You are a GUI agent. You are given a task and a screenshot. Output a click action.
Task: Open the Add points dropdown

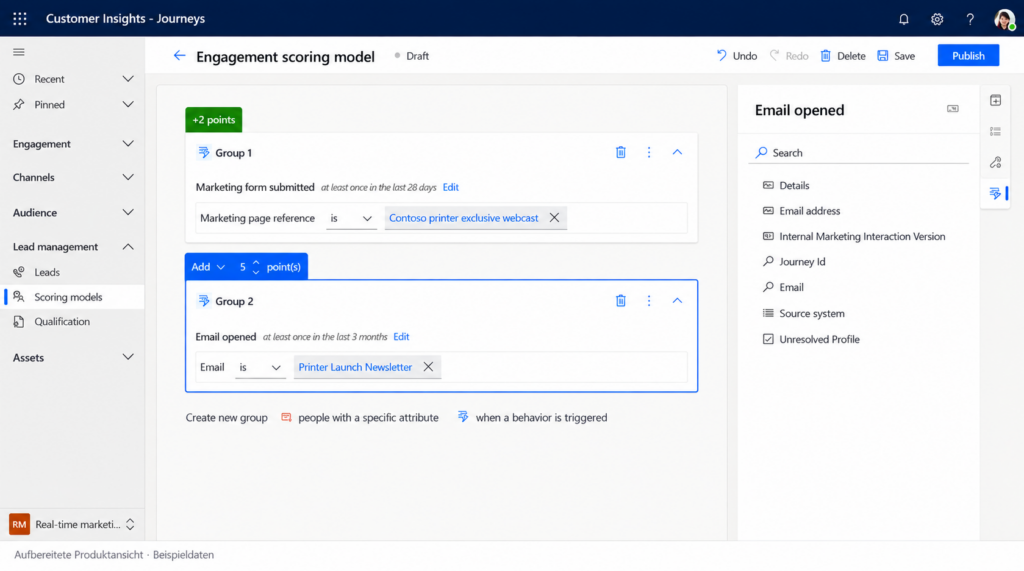coord(208,267)
